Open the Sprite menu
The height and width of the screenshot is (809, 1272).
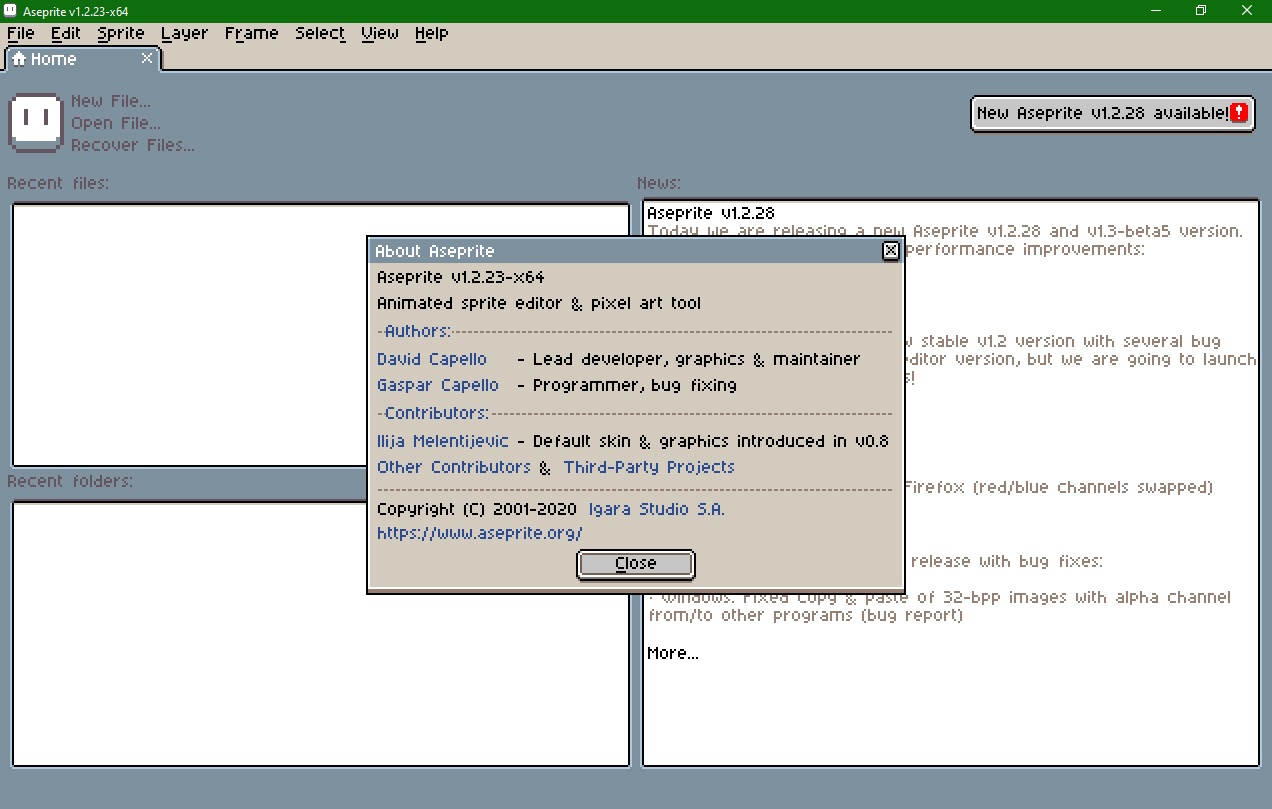point(121,33)
